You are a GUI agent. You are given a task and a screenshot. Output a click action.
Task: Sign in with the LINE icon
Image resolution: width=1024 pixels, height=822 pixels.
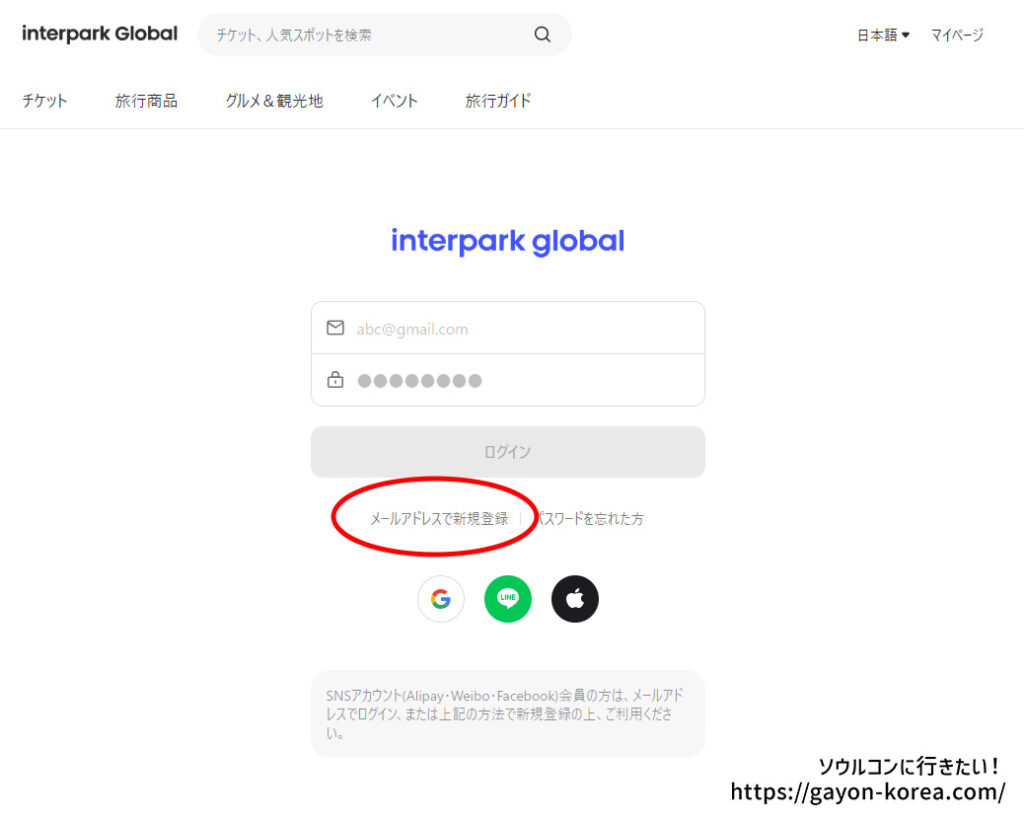(x=507, y=599)
